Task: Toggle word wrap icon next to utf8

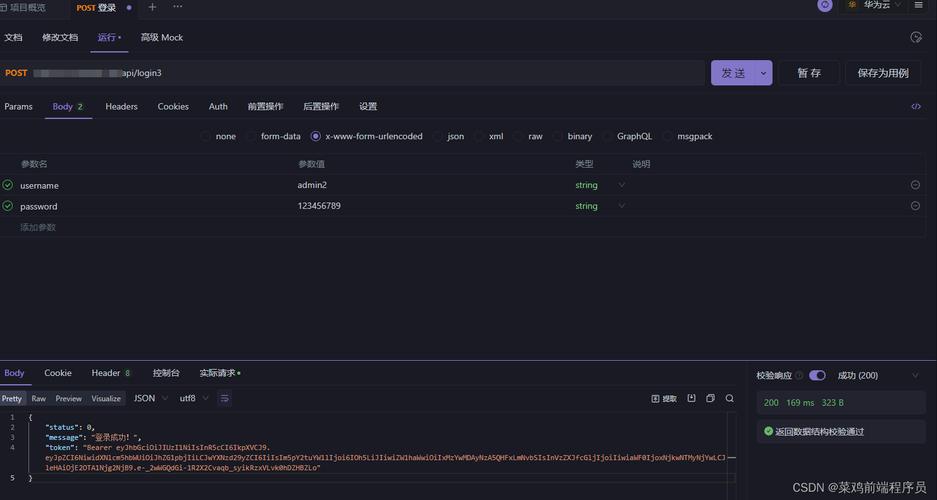Action: 225,398
